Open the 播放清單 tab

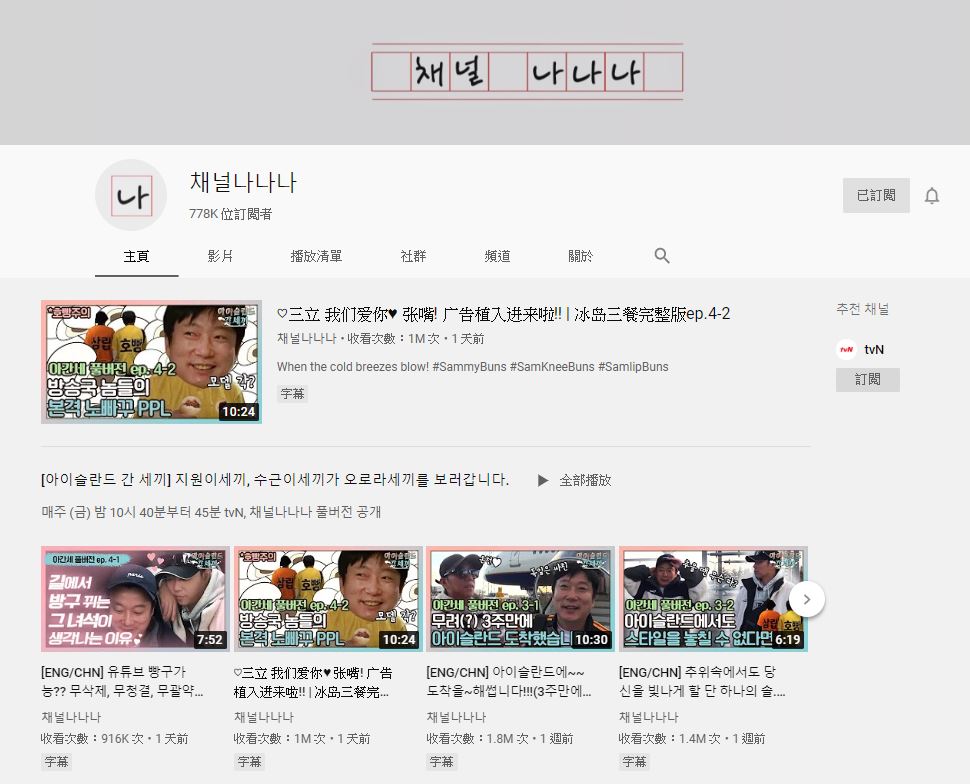pyautogui.click(x=316, y=256)
